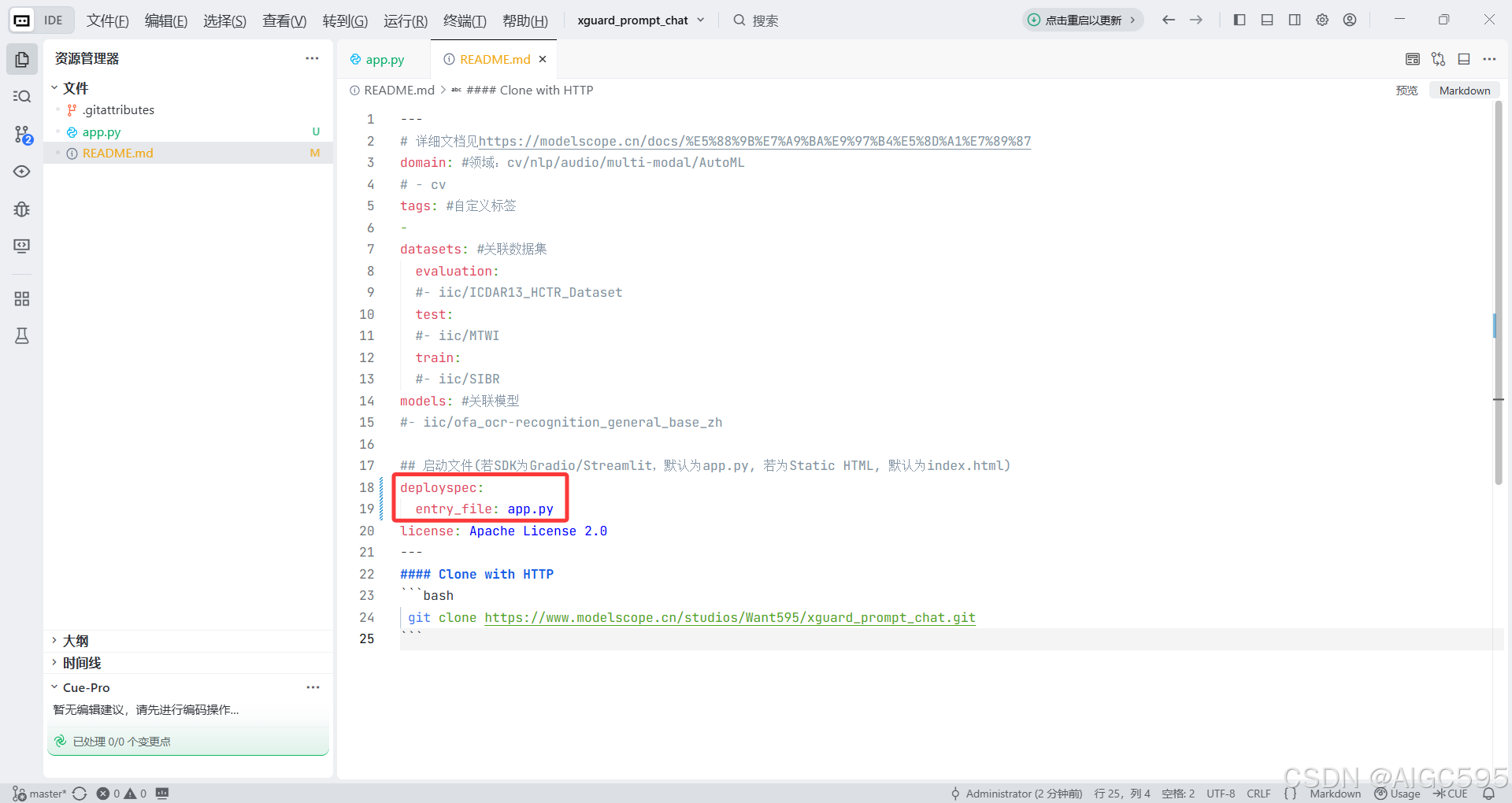The image size is (1512, 803).
Task: Click the 搜索 search field in title bar
Action: tap(757, 20)
